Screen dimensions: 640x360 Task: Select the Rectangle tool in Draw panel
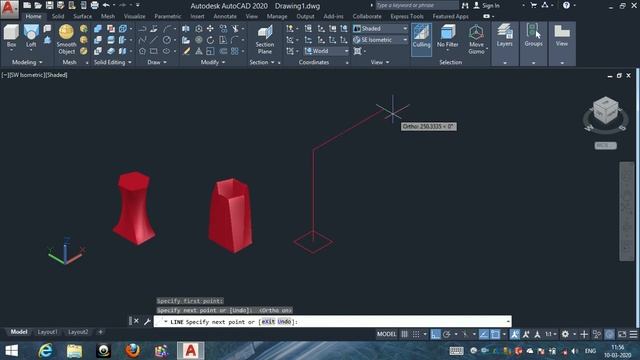coord(153,51)
